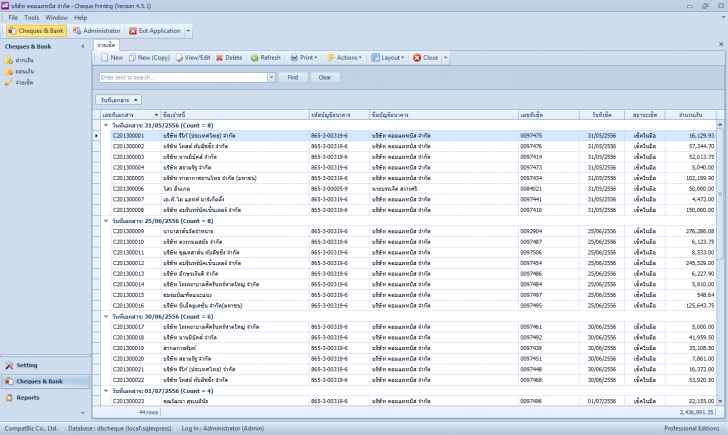Click New (Copy) to duplicate record
This screenshot has height=435, width=728.
[149, 58]
